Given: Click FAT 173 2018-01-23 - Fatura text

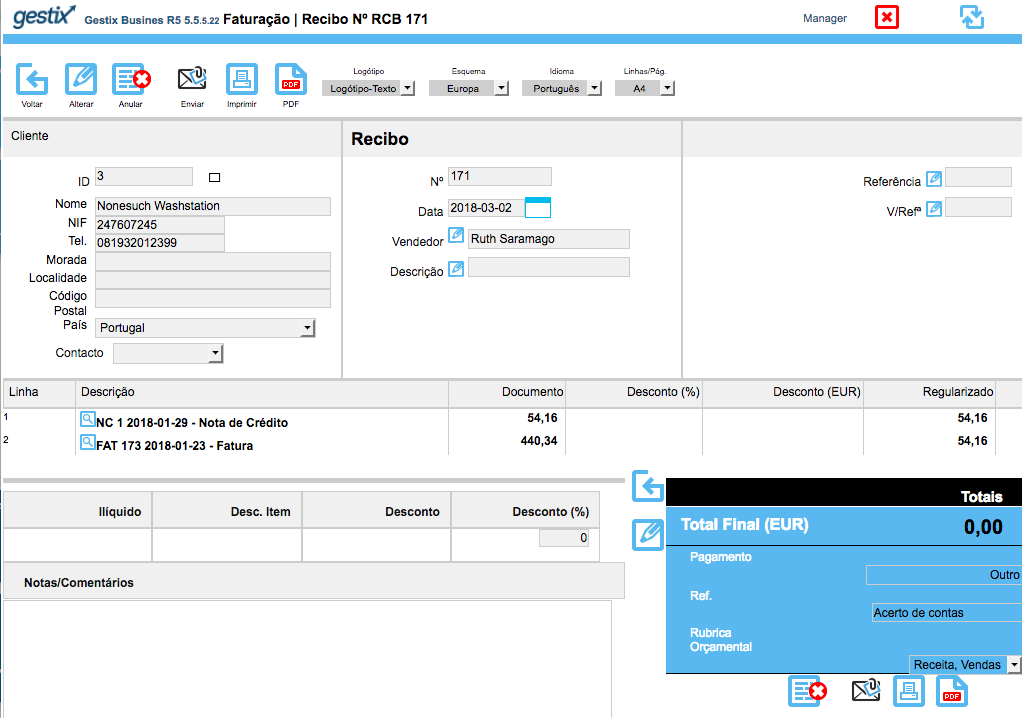Looking at the screenshot, I should click(x=175, y=446).
